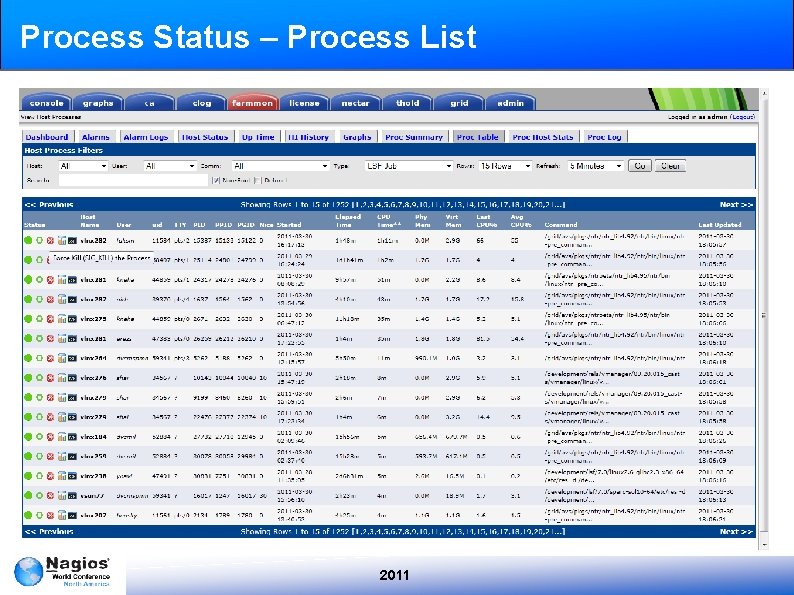Screen dimensions: 794x595
Task: Open the admin tab
Action: point(510,103)
